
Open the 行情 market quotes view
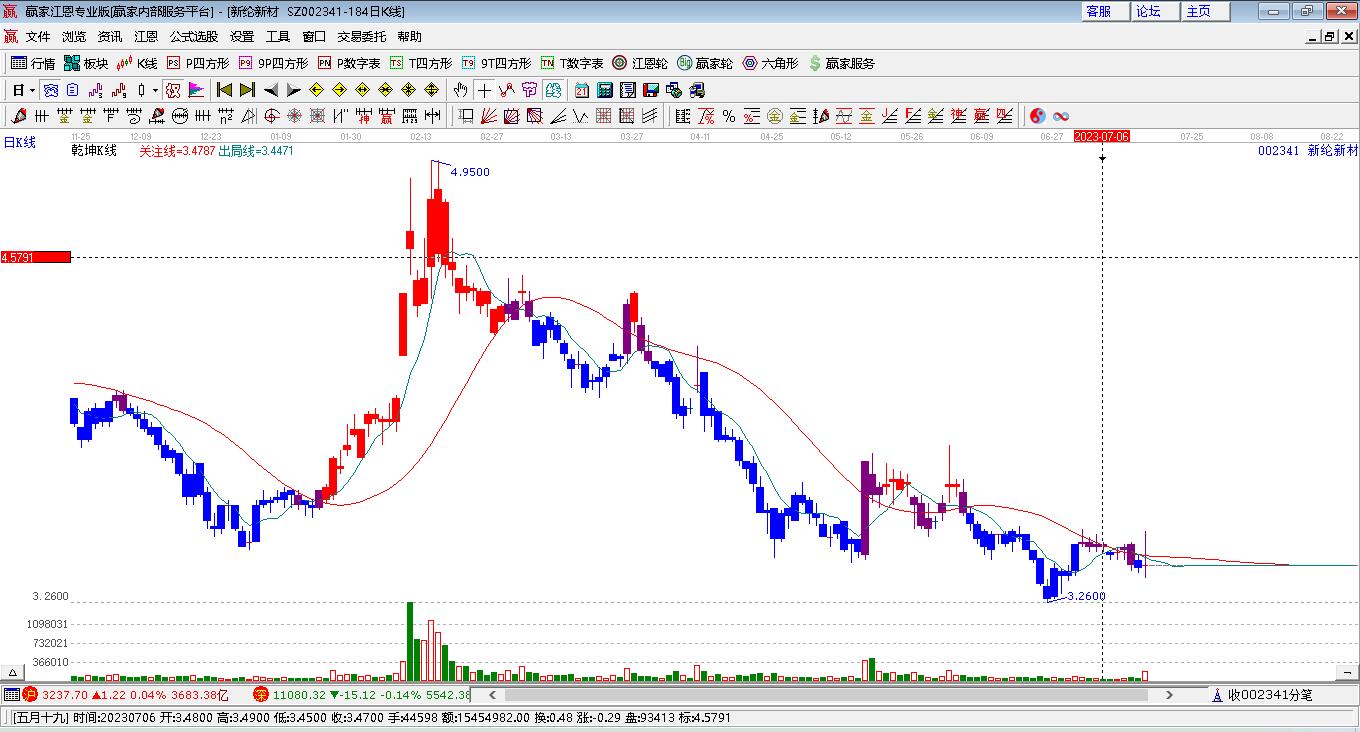click(33, 63)
